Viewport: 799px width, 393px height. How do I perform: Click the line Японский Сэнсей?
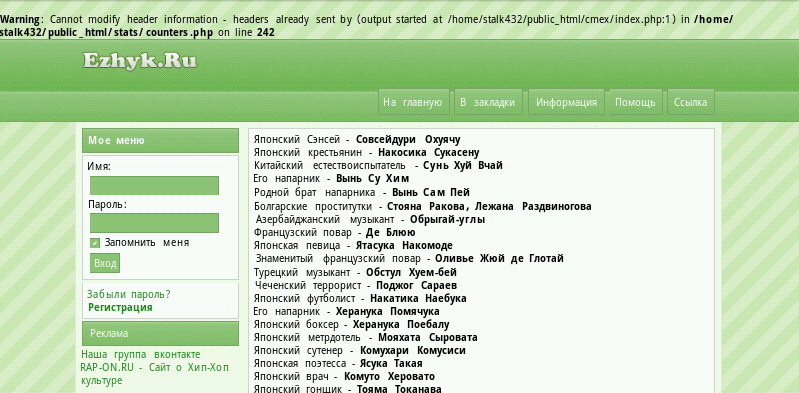click(x=357, y=139)
